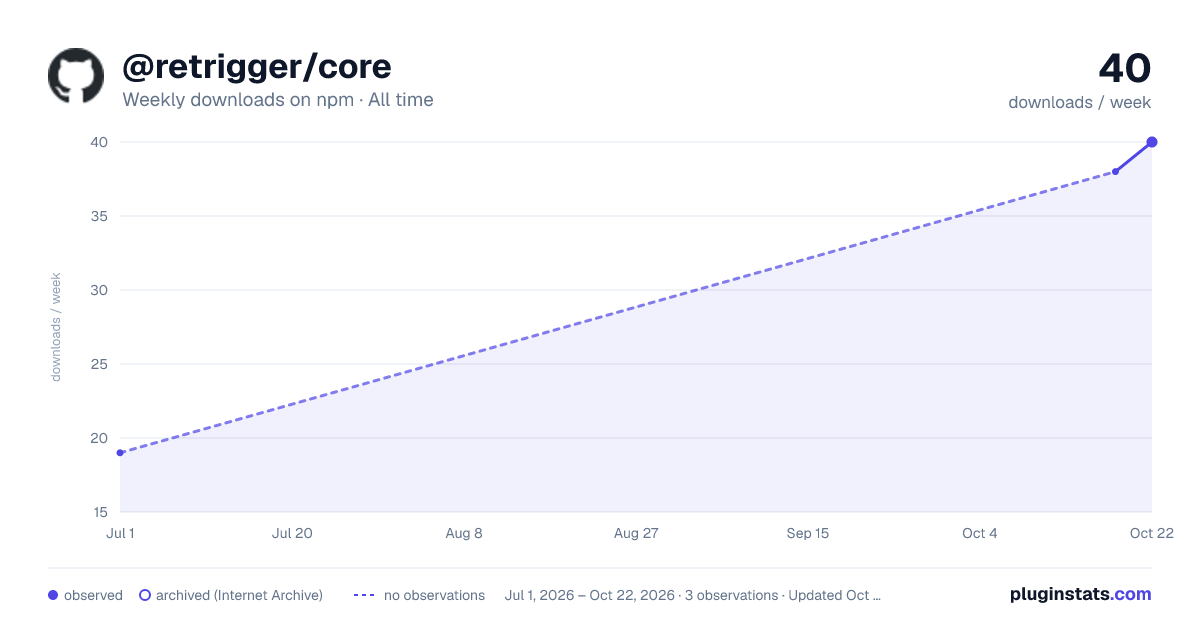This screenshot has width=1200, height=630.
Task: Click the y-axis tick label 35
Action: click(x=99, y=216)
